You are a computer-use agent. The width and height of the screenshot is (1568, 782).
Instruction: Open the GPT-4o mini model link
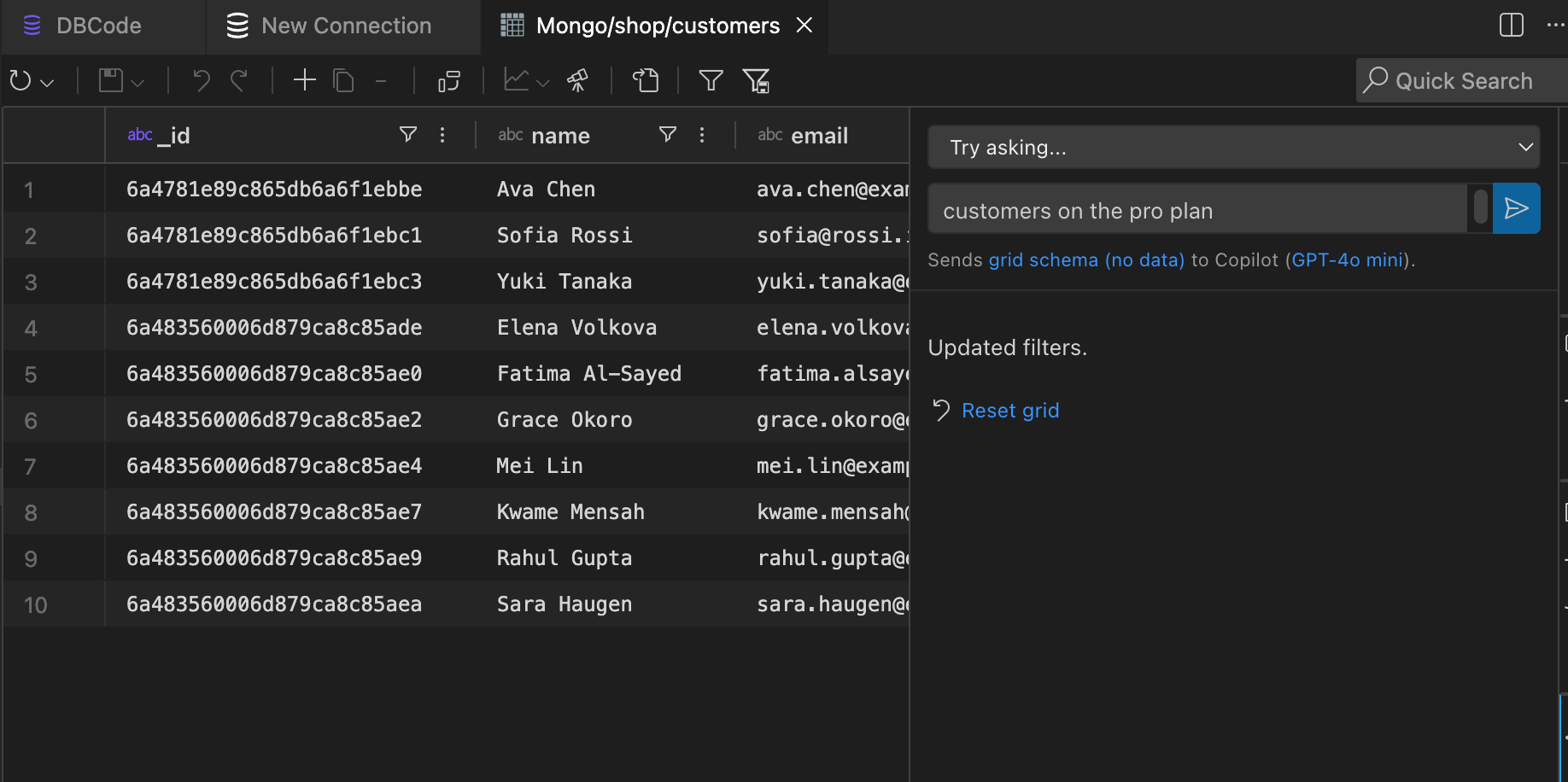point(1347,260)
